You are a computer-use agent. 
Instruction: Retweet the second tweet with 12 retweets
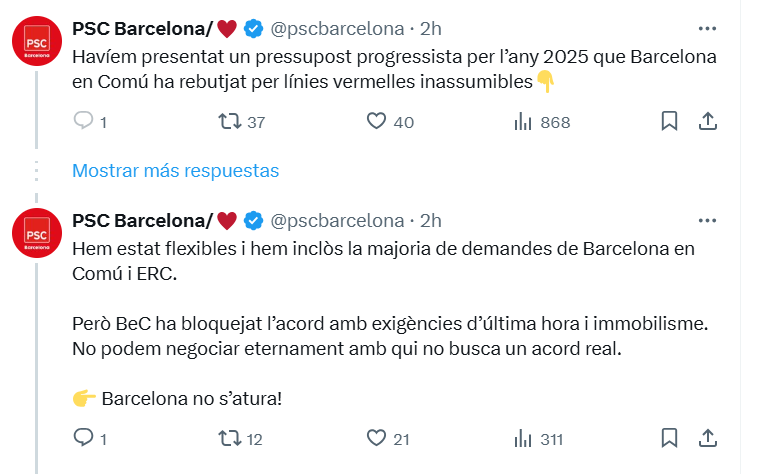point(229,438)
